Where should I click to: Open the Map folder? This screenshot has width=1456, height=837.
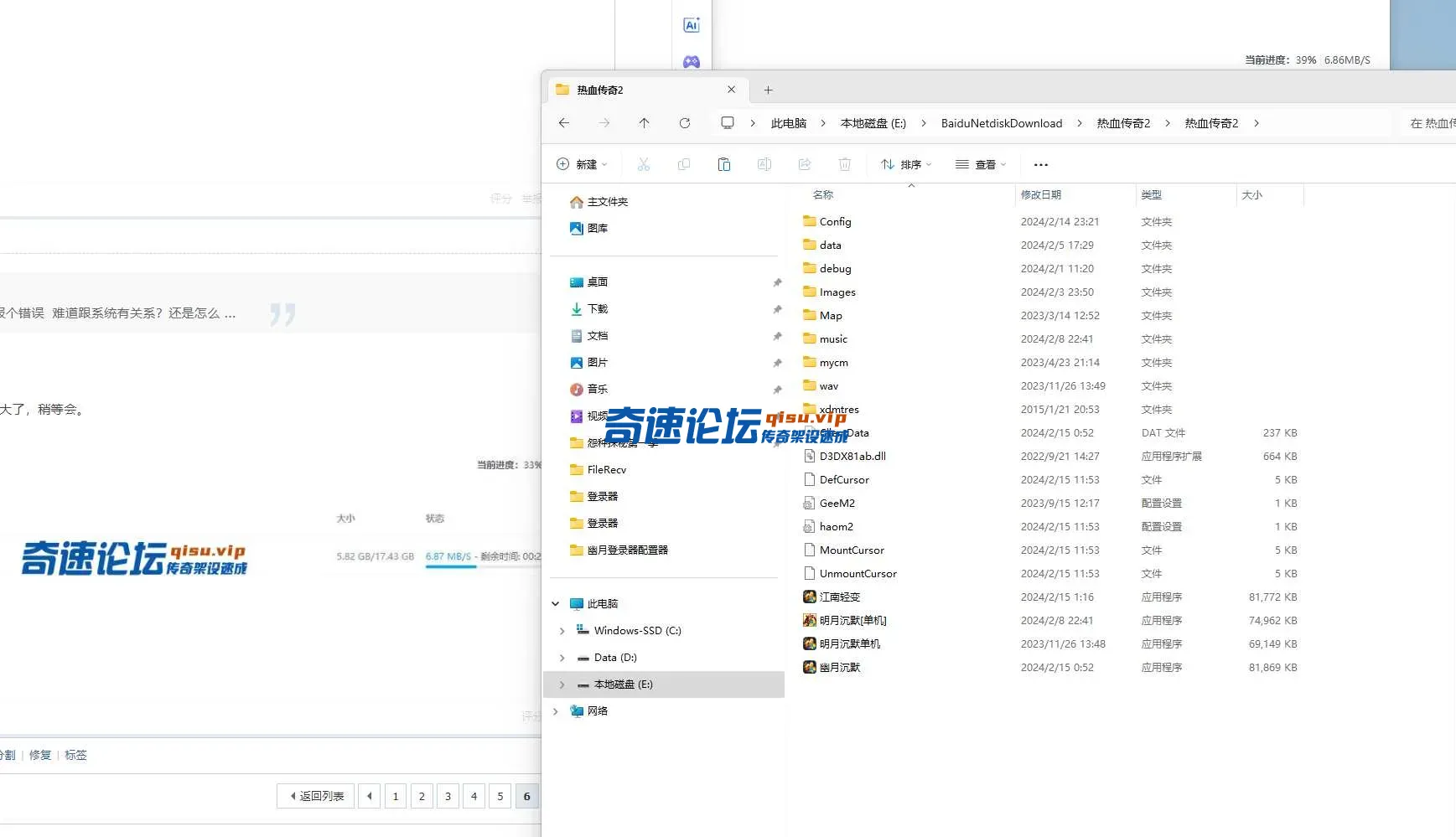822,315
